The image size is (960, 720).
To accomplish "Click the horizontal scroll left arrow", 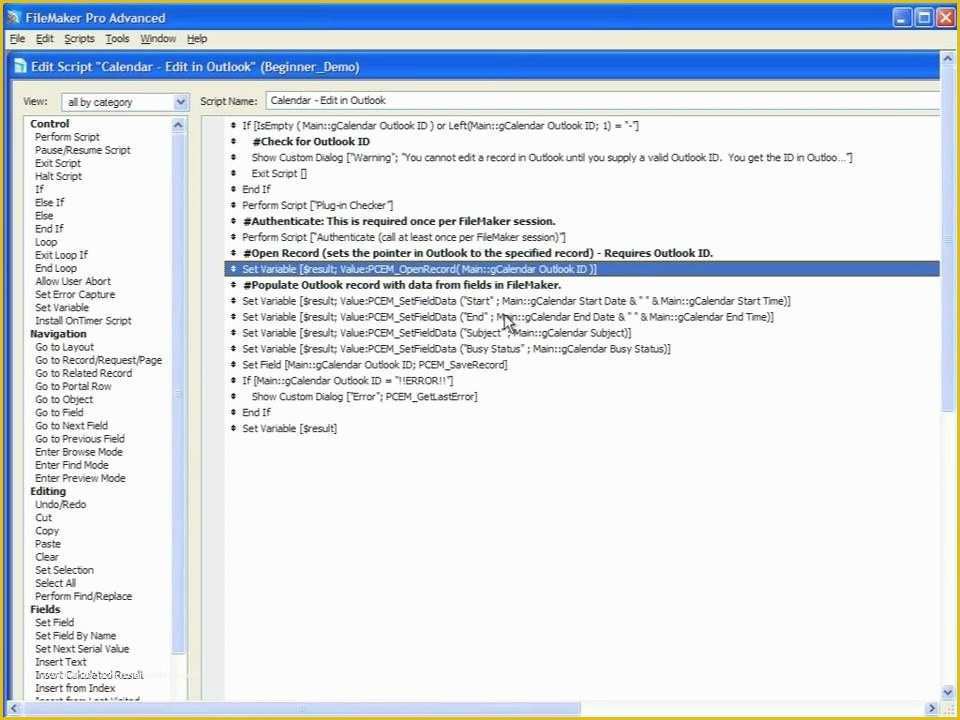I will pyautogui.click(x=13, y=709).
